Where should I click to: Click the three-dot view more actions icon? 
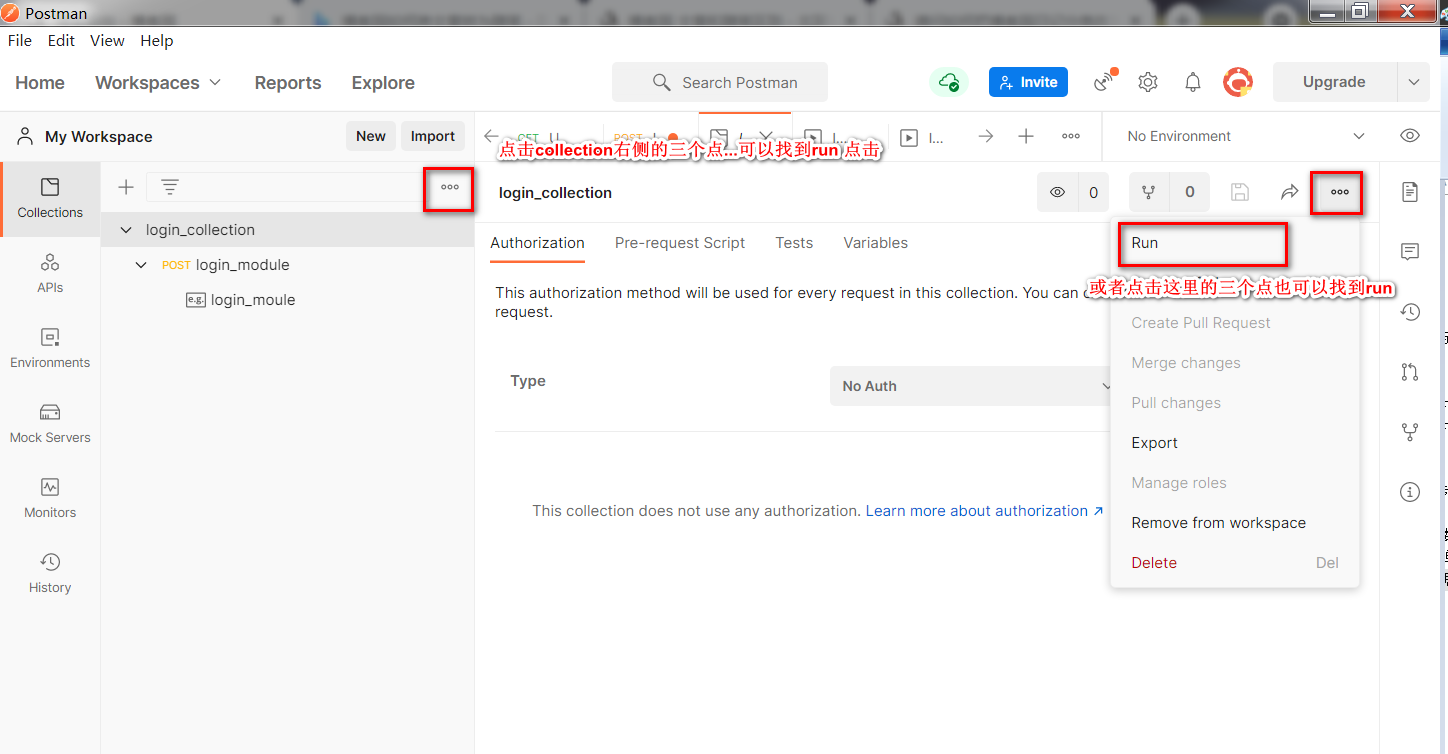(1339, 192)
